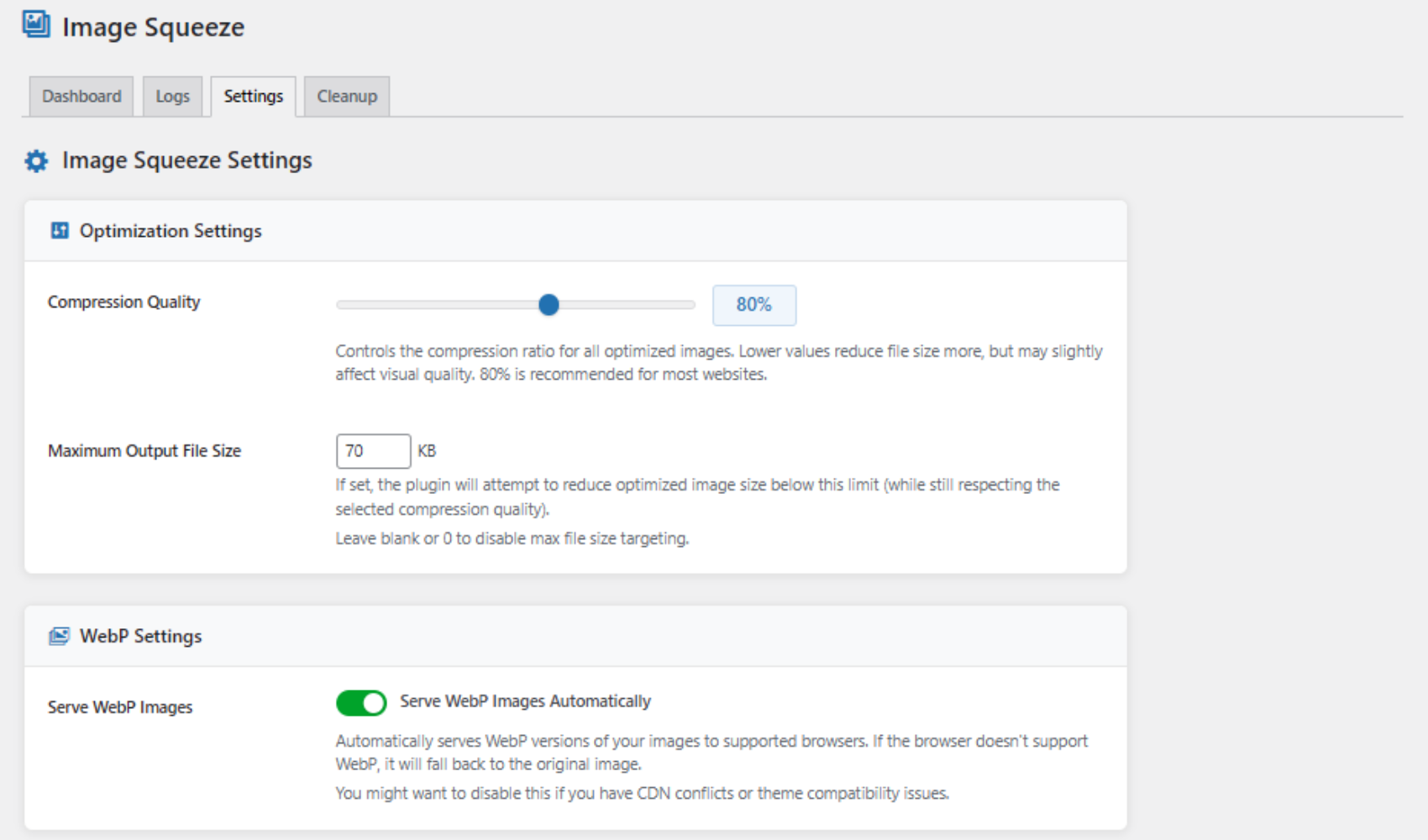Image resolution: width=1428 pixels, height=840 pixels.
Task: Click the Image Squeeze page title
Action: [153, 27]
